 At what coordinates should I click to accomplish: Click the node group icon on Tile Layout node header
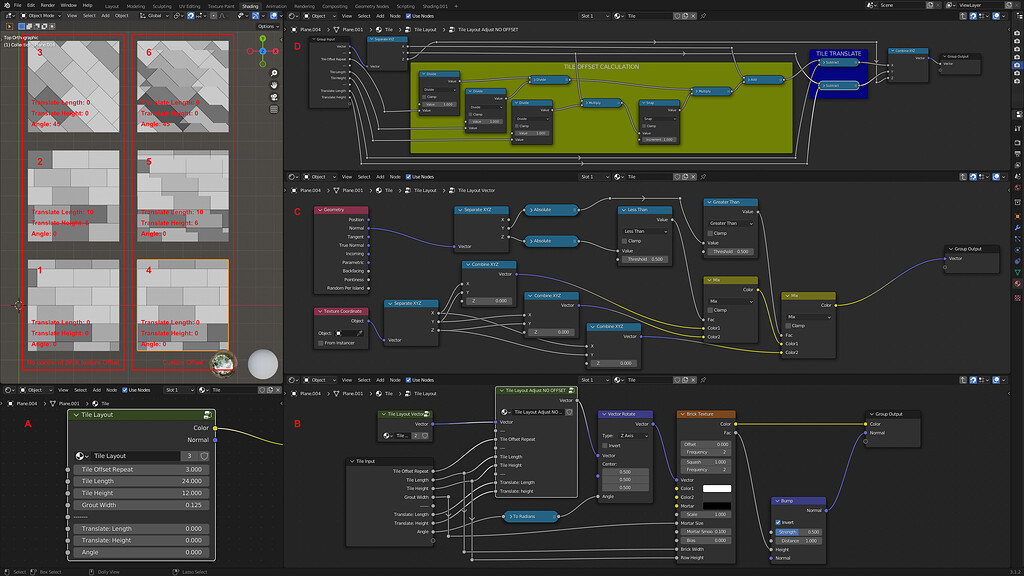(x=207, y=415)
